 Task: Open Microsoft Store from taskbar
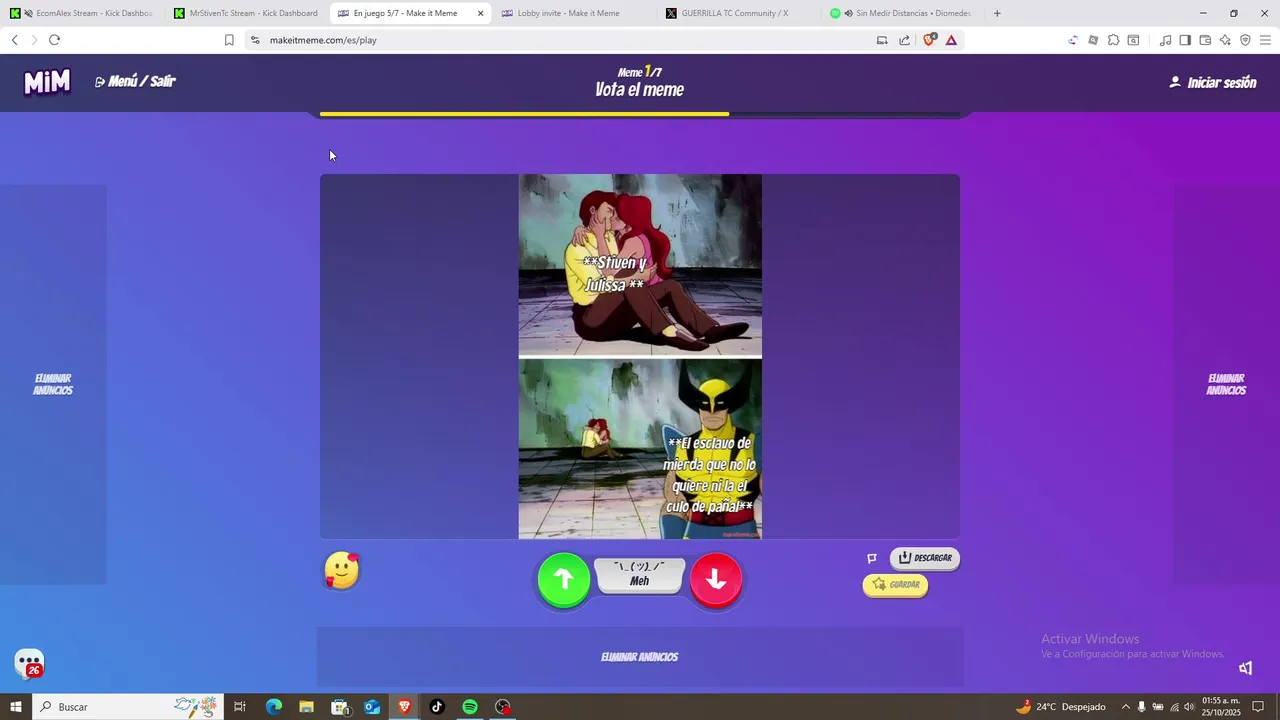[x=339, y=707]
